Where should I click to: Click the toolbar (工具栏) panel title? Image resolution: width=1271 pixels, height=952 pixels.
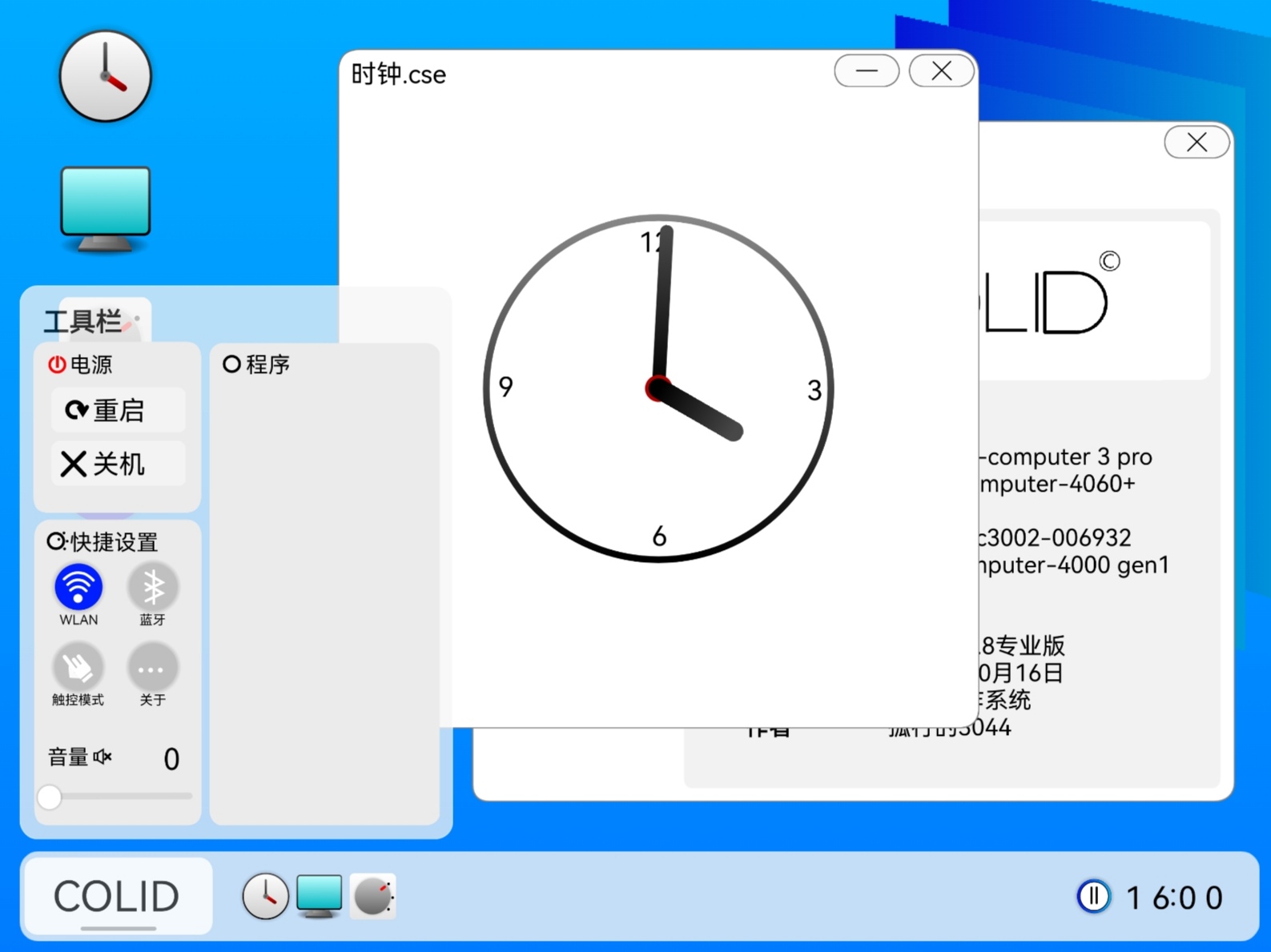(82, 321)
